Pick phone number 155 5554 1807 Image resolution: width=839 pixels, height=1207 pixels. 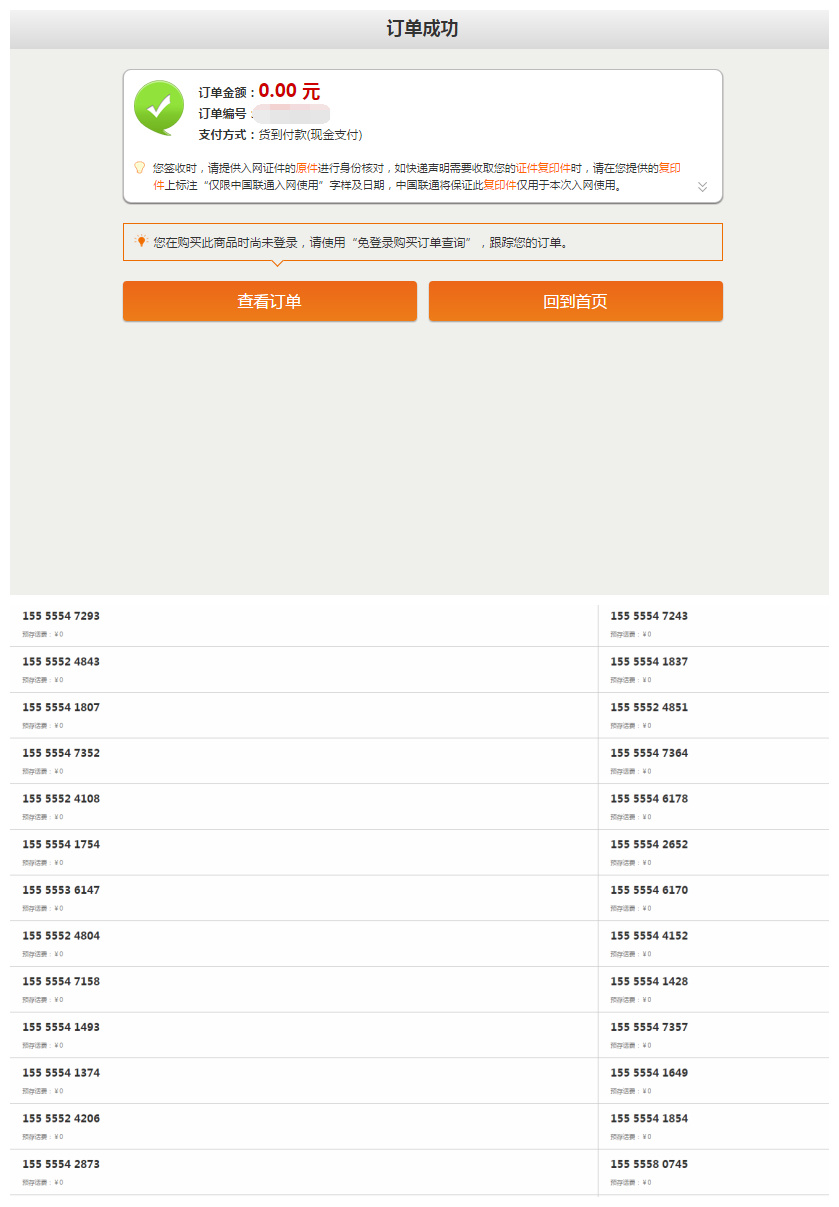tap(61, 708)
